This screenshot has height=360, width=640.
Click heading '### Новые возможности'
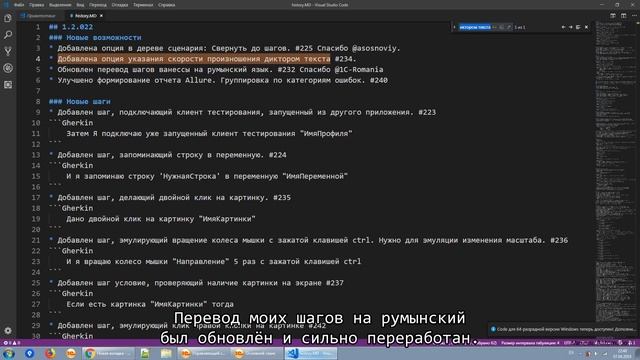pyautogui.click(x=95, y=38)
